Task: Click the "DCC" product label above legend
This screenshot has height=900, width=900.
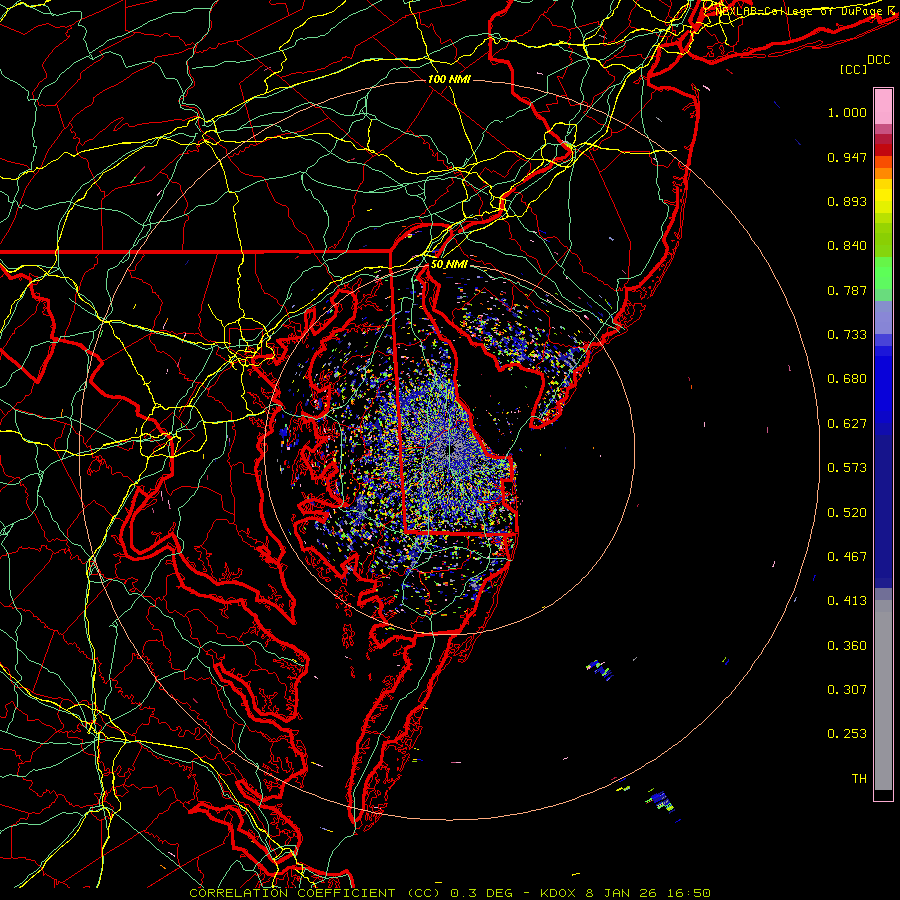Action: pyautogui.click(x=878, y=60)
